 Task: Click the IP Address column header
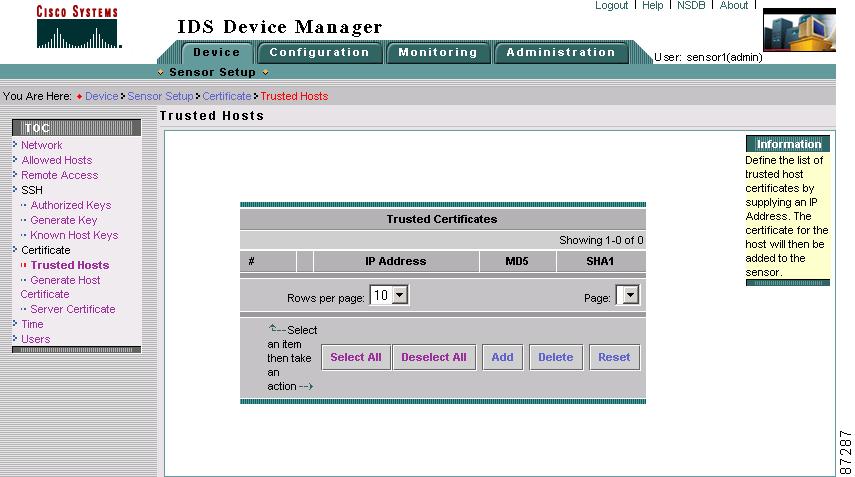396,261
